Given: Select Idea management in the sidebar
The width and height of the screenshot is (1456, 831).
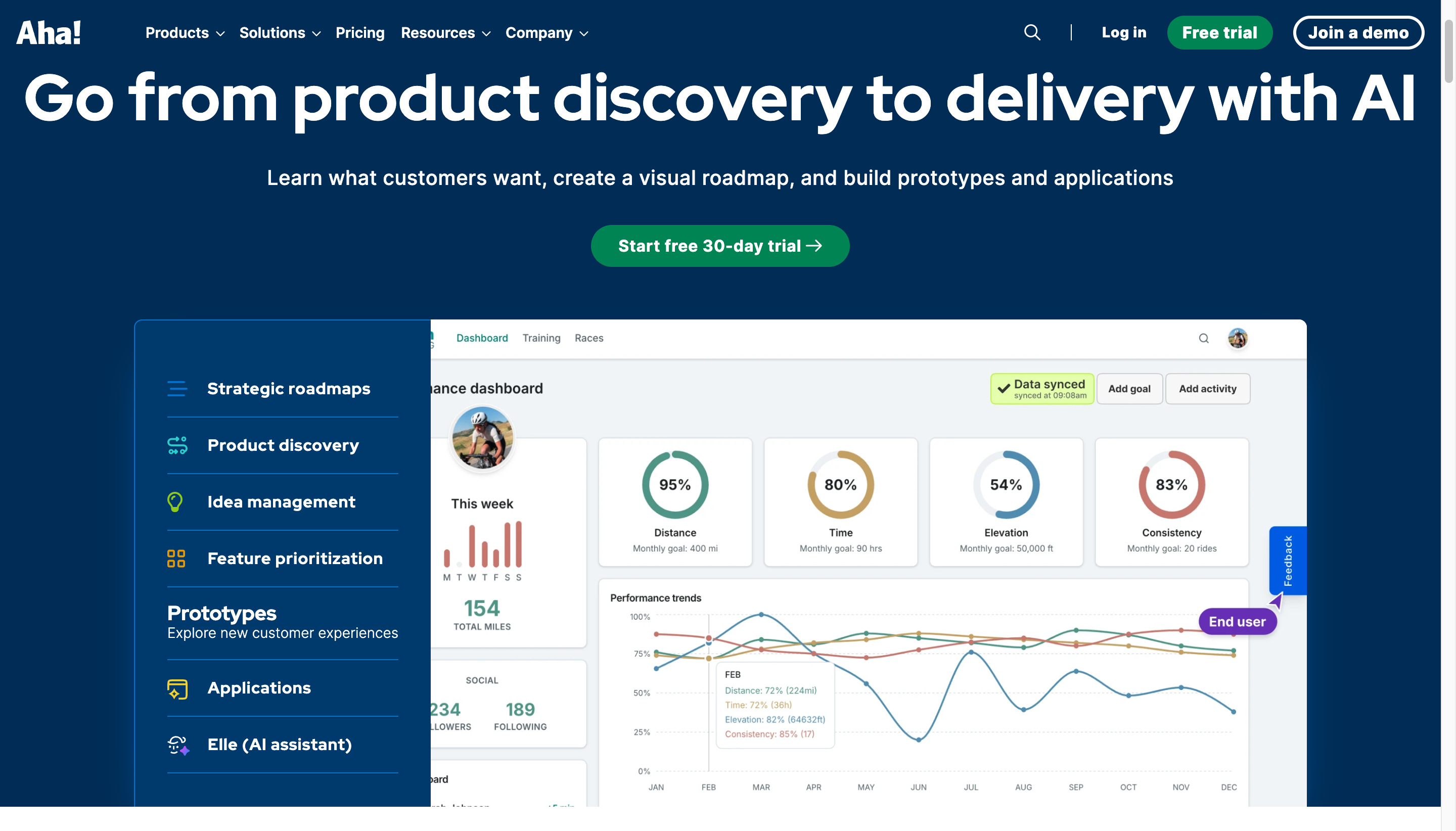Looking at the screenshot, I should (x=283, y=501).
